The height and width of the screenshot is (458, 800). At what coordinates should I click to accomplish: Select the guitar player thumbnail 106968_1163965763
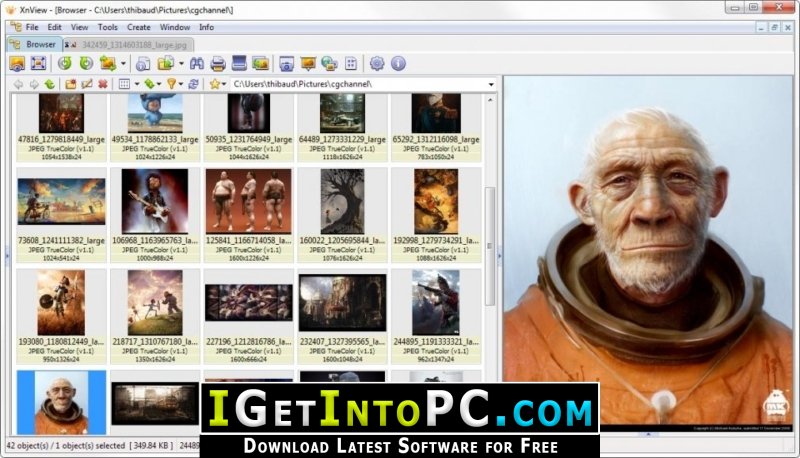[155, 201]
